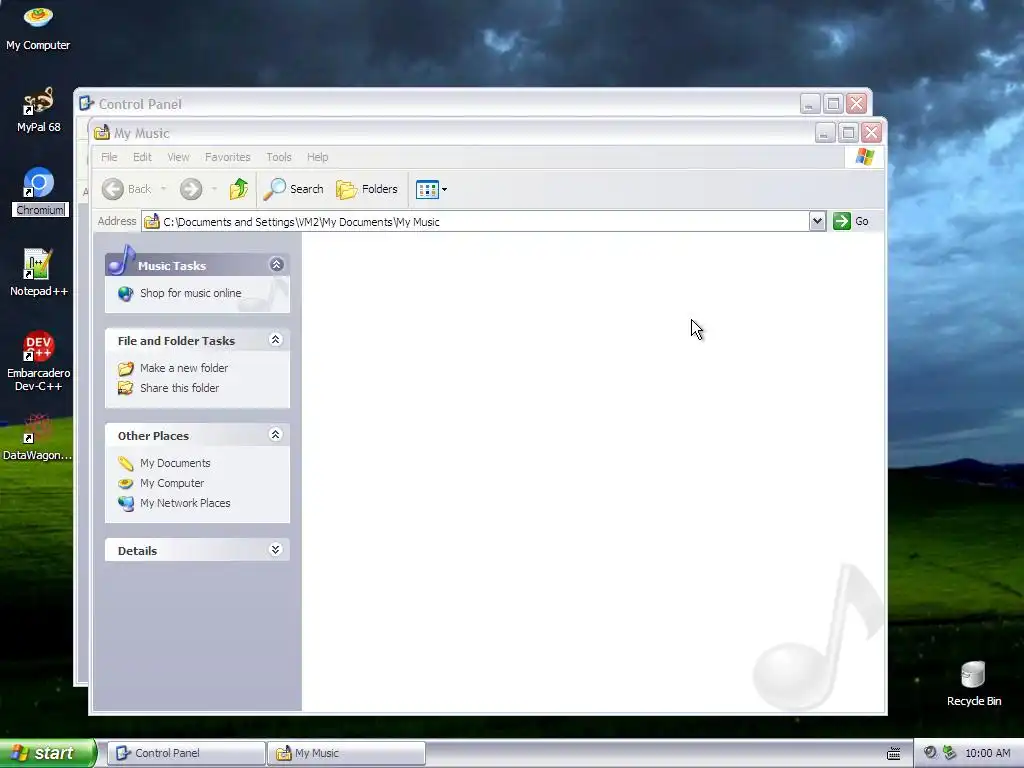Click Share this folder
This screenshot has width=1024, height=768.
pos(179,388)
